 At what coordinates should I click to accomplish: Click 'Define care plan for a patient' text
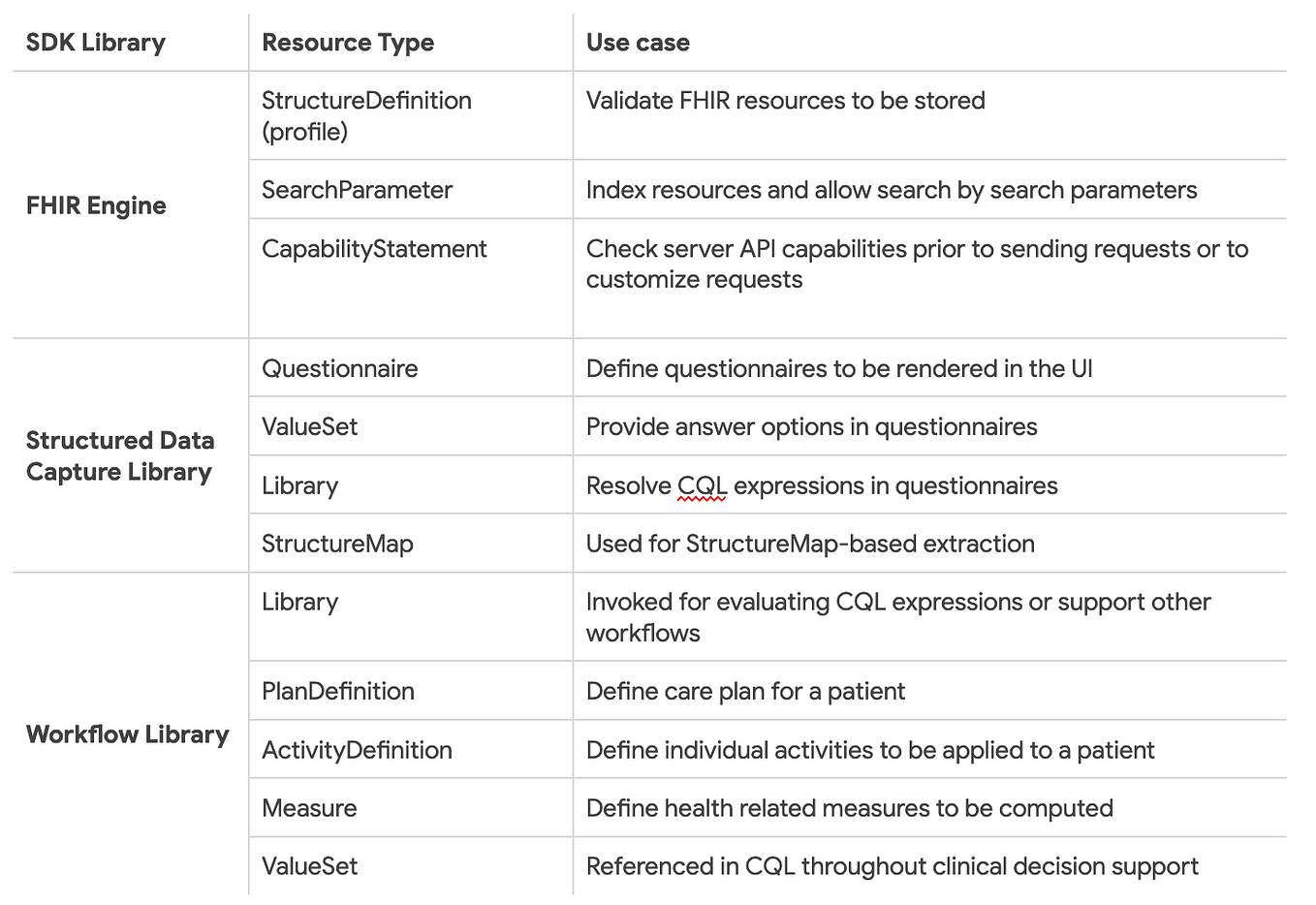coord(745,691)
